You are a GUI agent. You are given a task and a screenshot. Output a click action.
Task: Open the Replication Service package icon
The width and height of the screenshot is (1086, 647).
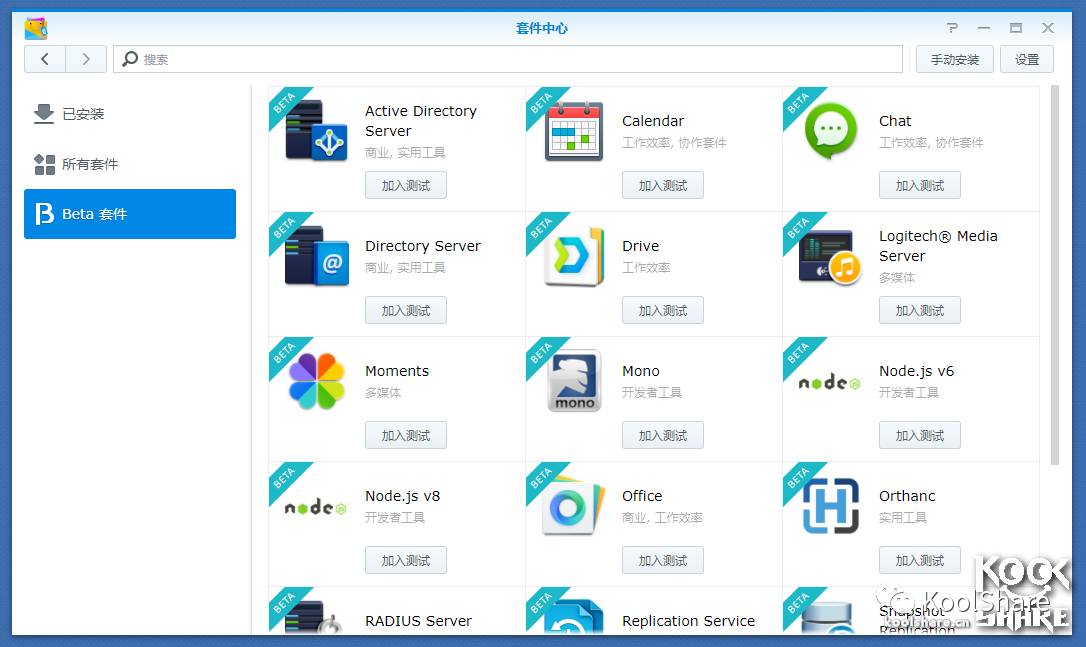pyautogui.click(x=573, y=617)
